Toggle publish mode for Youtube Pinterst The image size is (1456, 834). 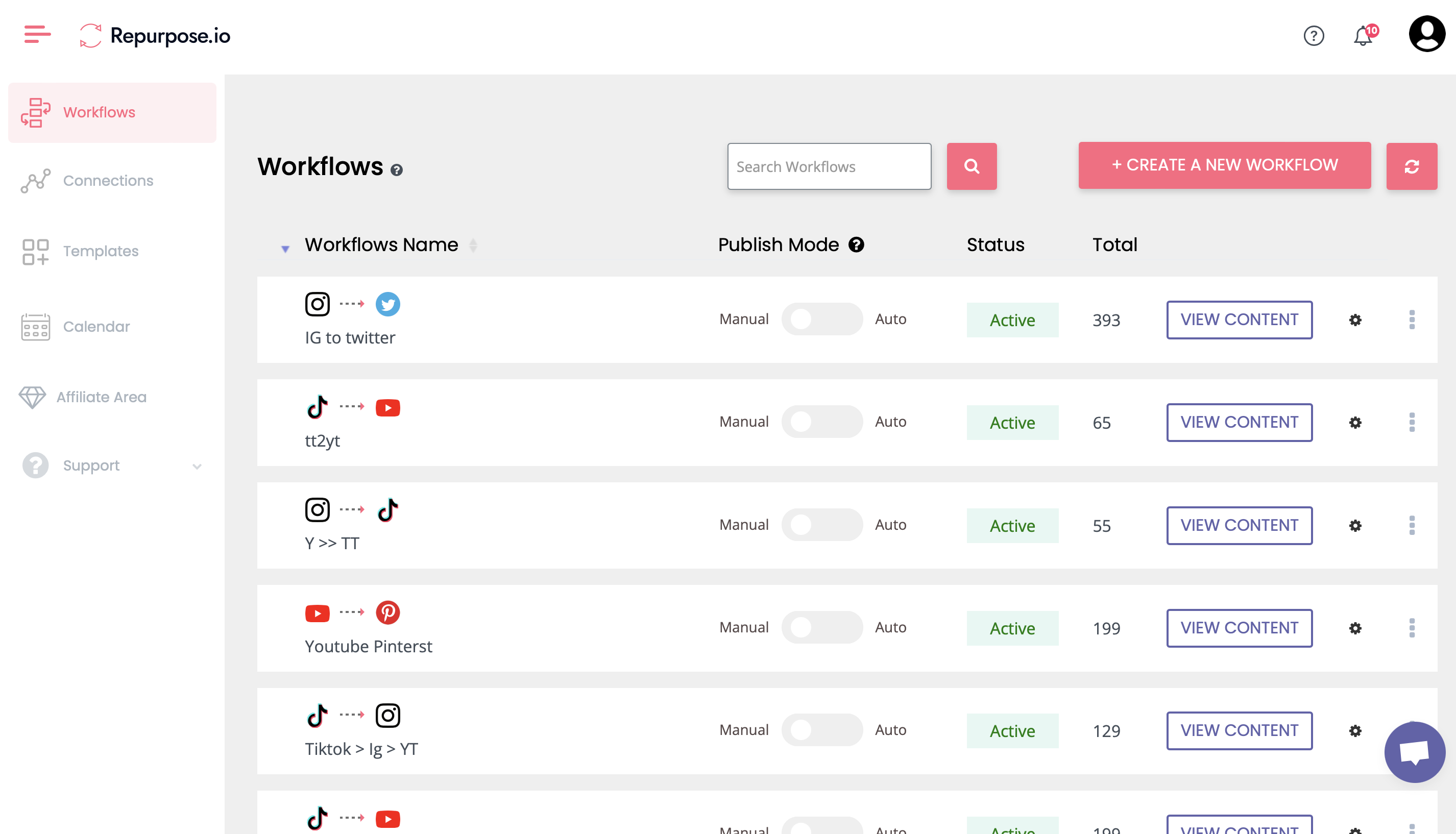point(821,627)
